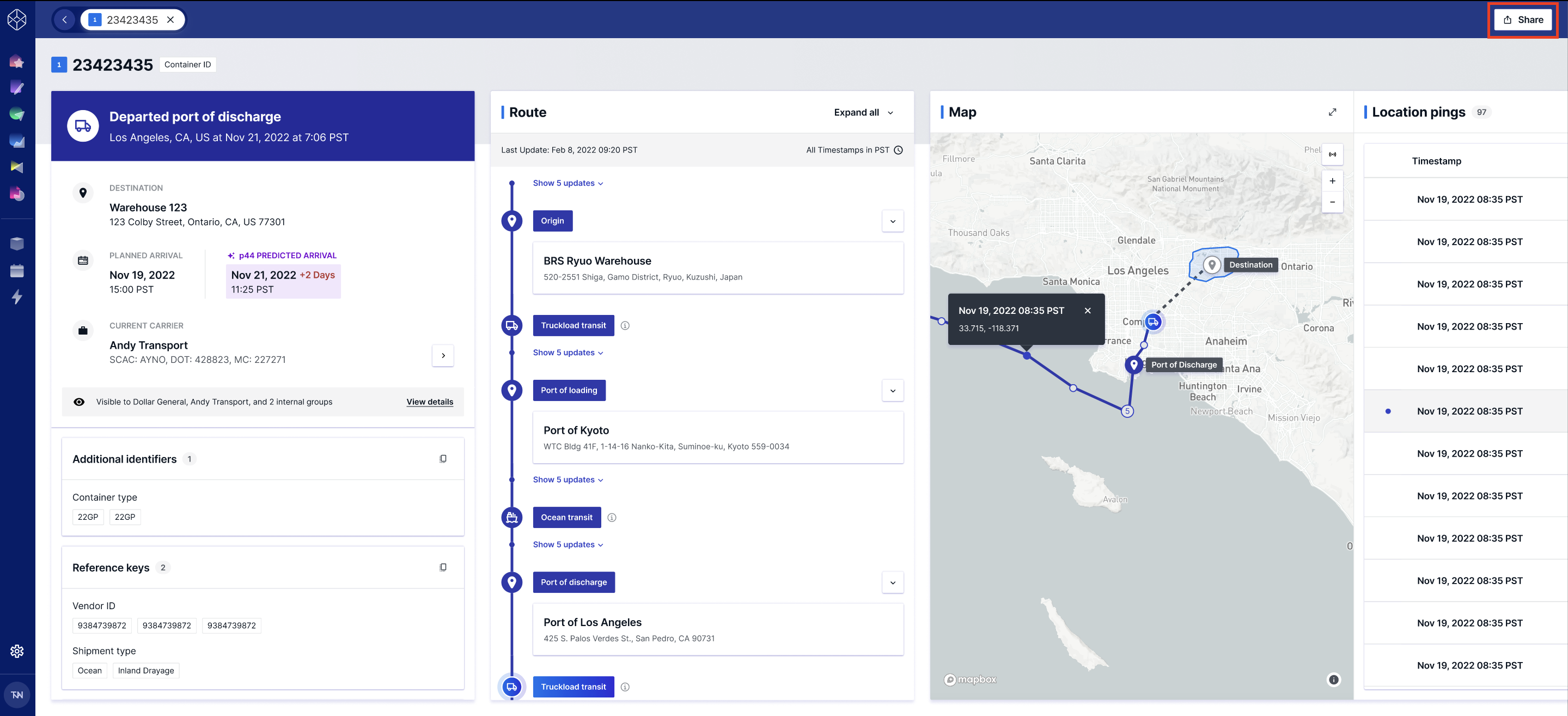Zoom in on the map
1568x716 pixels.
pos(1332,181)
